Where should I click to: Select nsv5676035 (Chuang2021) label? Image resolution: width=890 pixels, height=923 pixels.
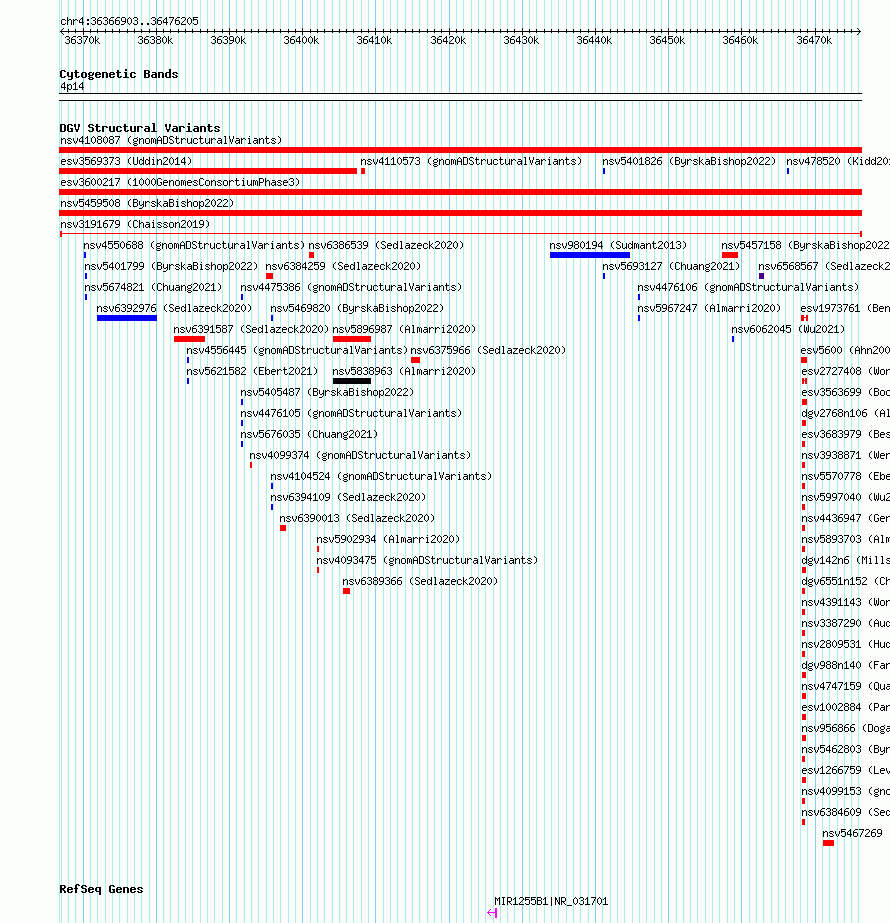(x=309, y=434)
